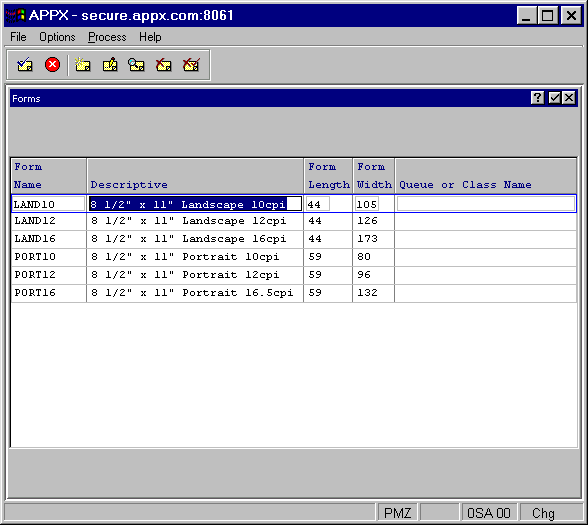This screenshot has height=525, width=588.
Task: Click the 'Landscape 12cpi' description cell
Action: [x=195, y=221]
